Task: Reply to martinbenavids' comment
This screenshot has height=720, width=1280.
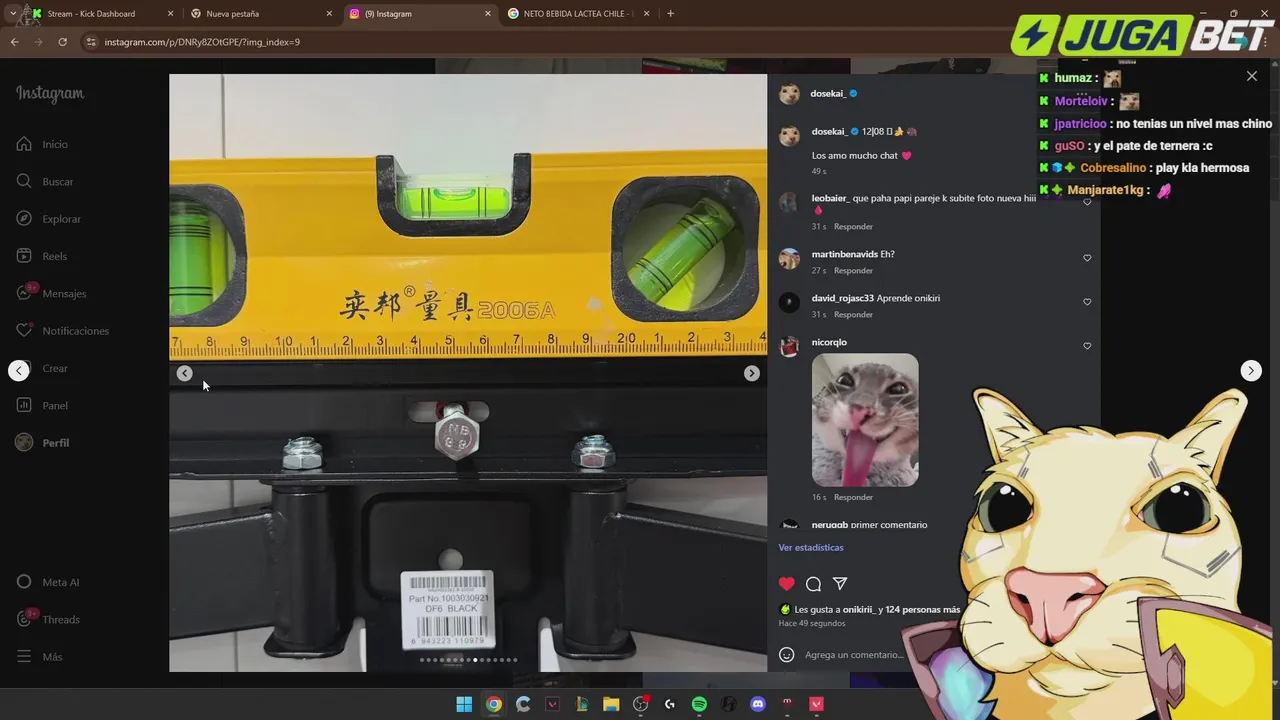Action: coord(853,270)
